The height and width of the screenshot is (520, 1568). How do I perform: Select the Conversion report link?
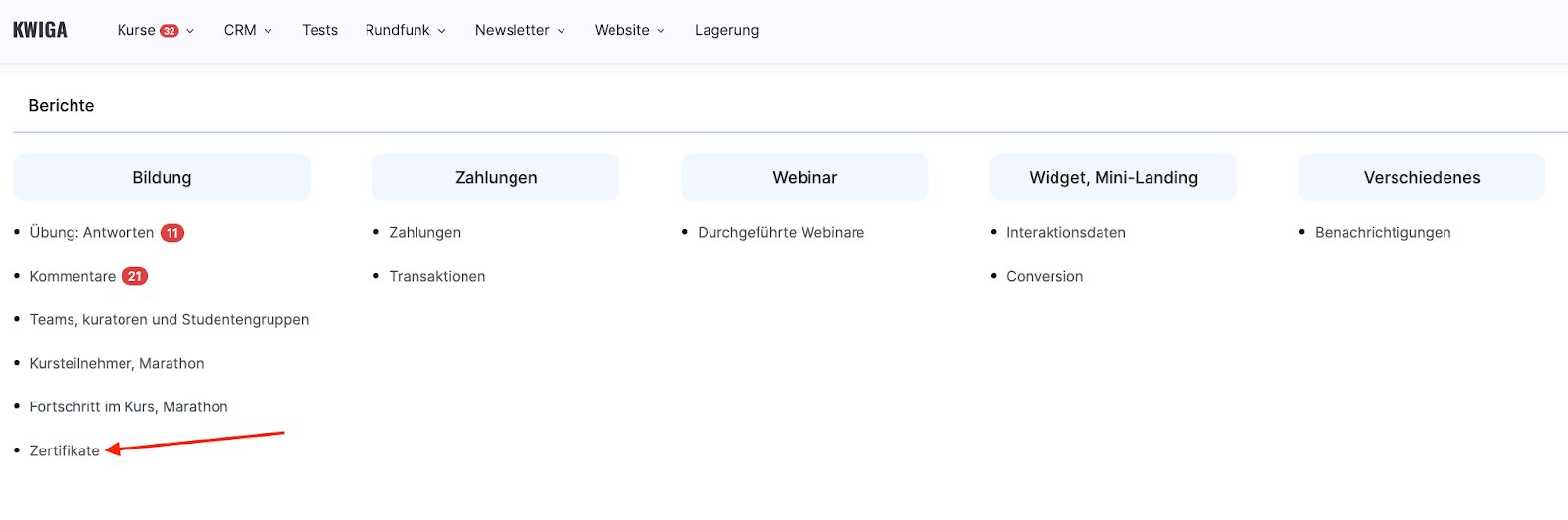(1045, 277)
